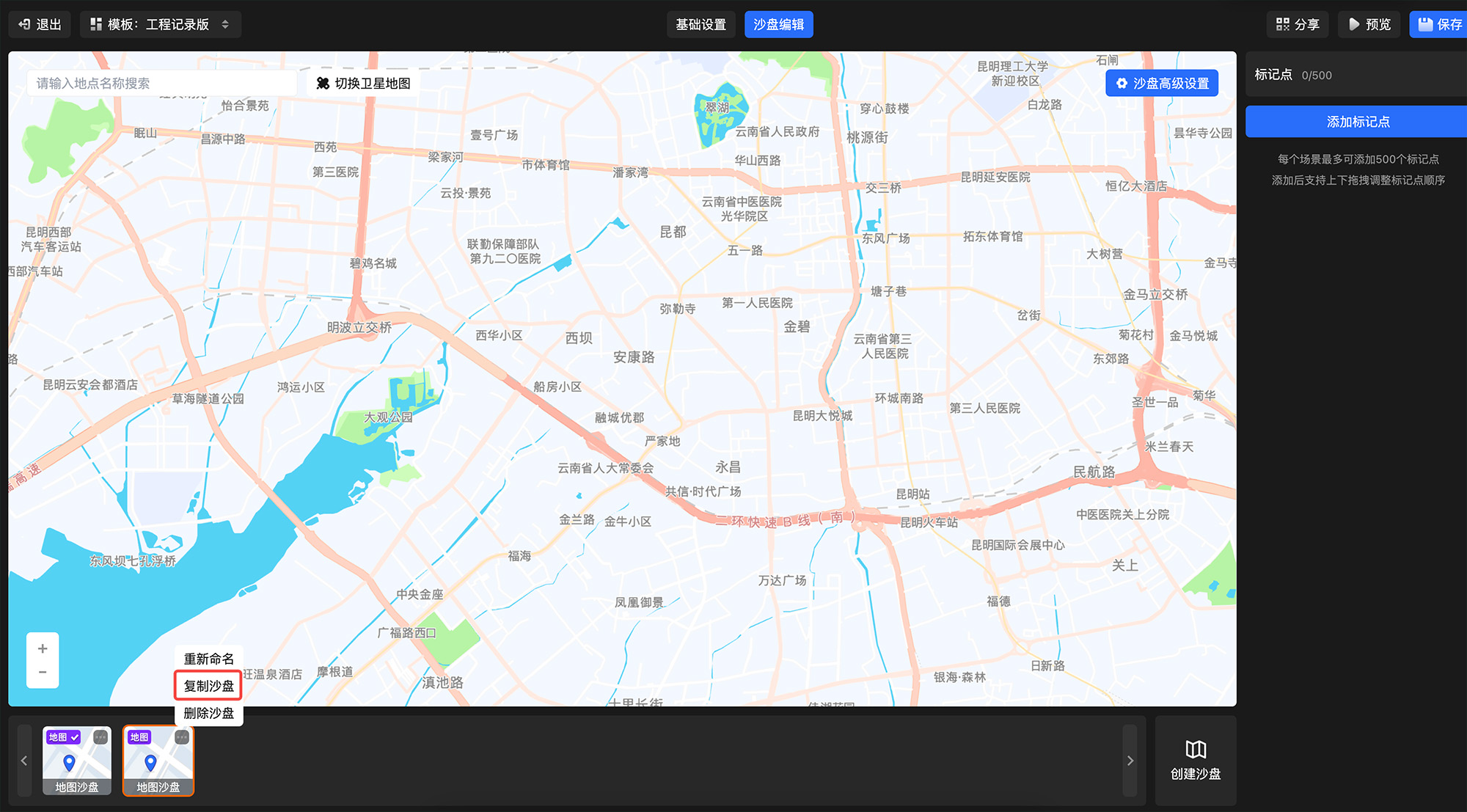Switch to the 基础设置 tab

coord(700,24)
